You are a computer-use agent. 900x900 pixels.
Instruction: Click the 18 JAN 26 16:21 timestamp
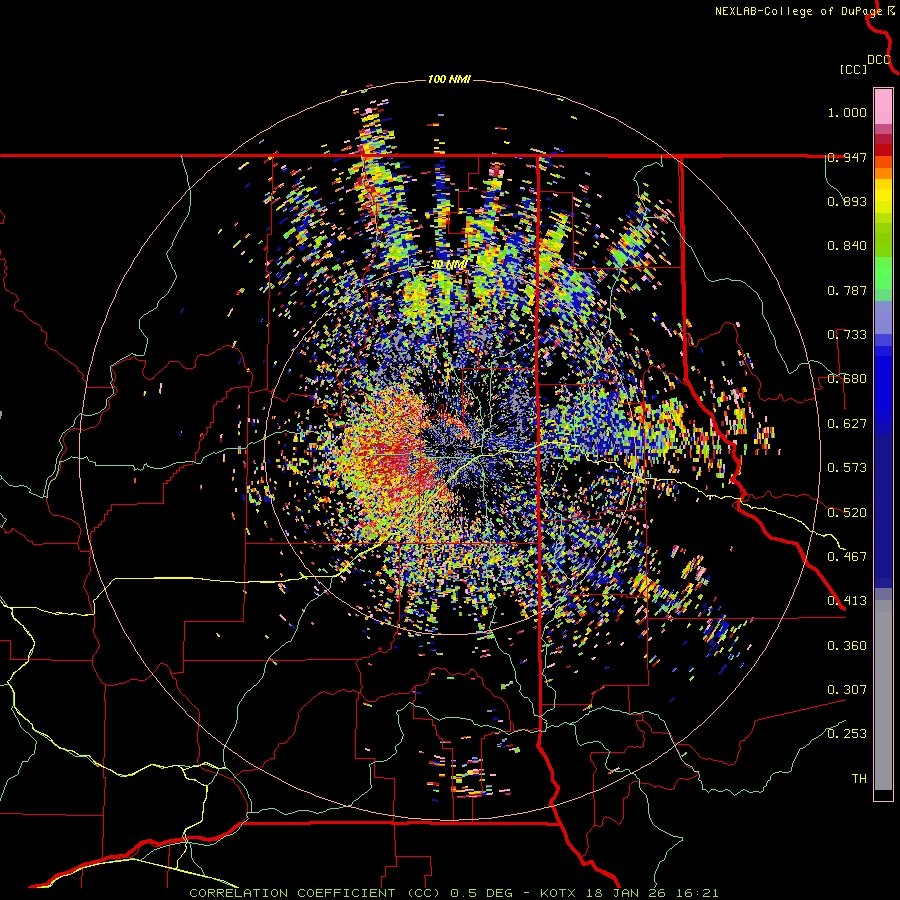(x=655, y=893)
